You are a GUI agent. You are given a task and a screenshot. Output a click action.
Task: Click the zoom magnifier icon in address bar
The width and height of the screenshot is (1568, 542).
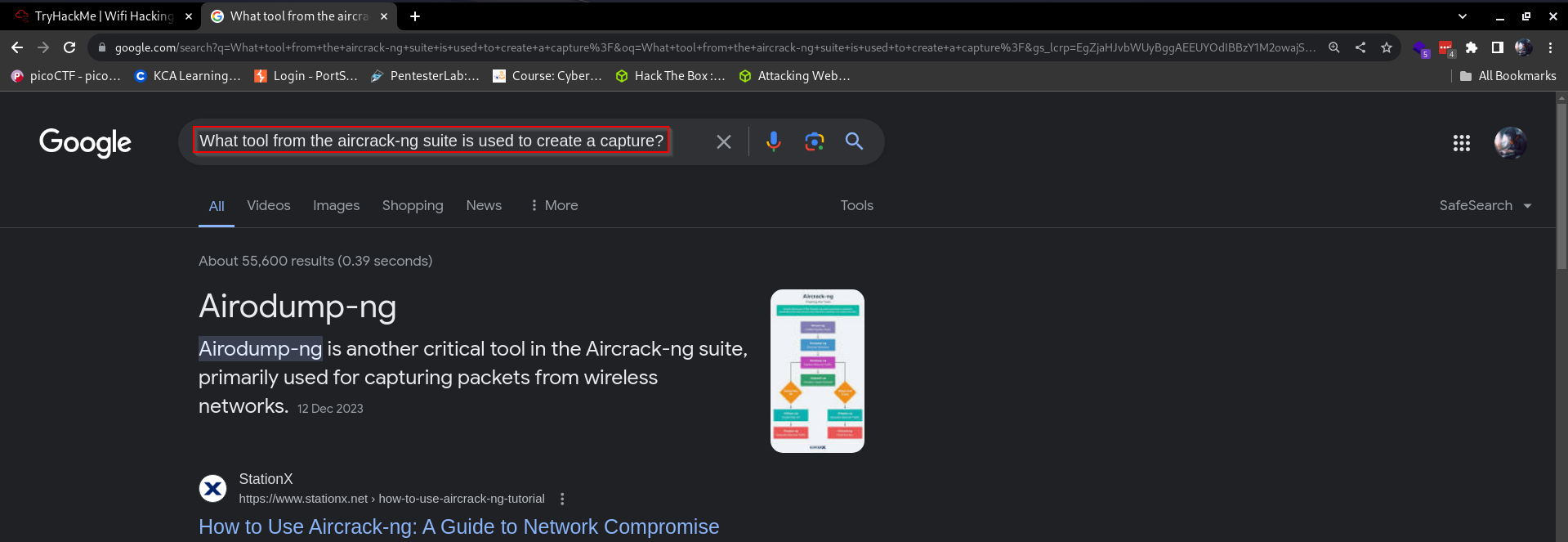(1334, 47)
